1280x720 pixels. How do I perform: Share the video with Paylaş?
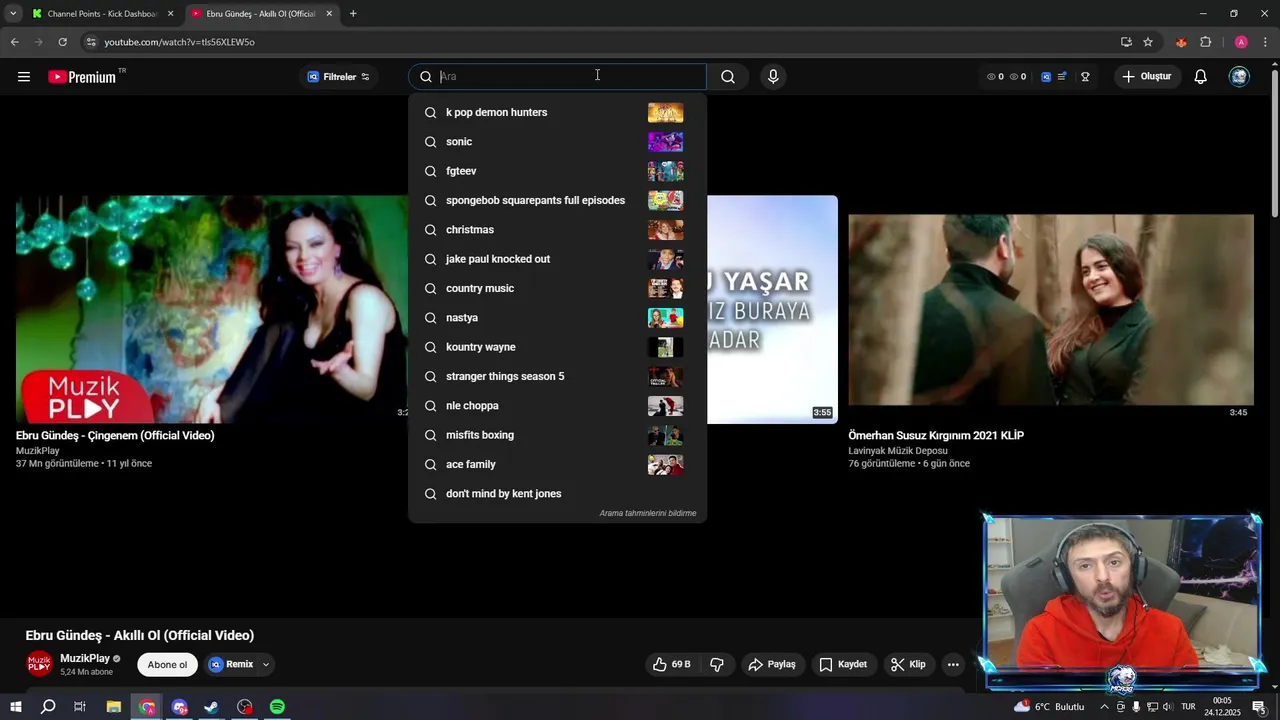[x=772, y=664]
